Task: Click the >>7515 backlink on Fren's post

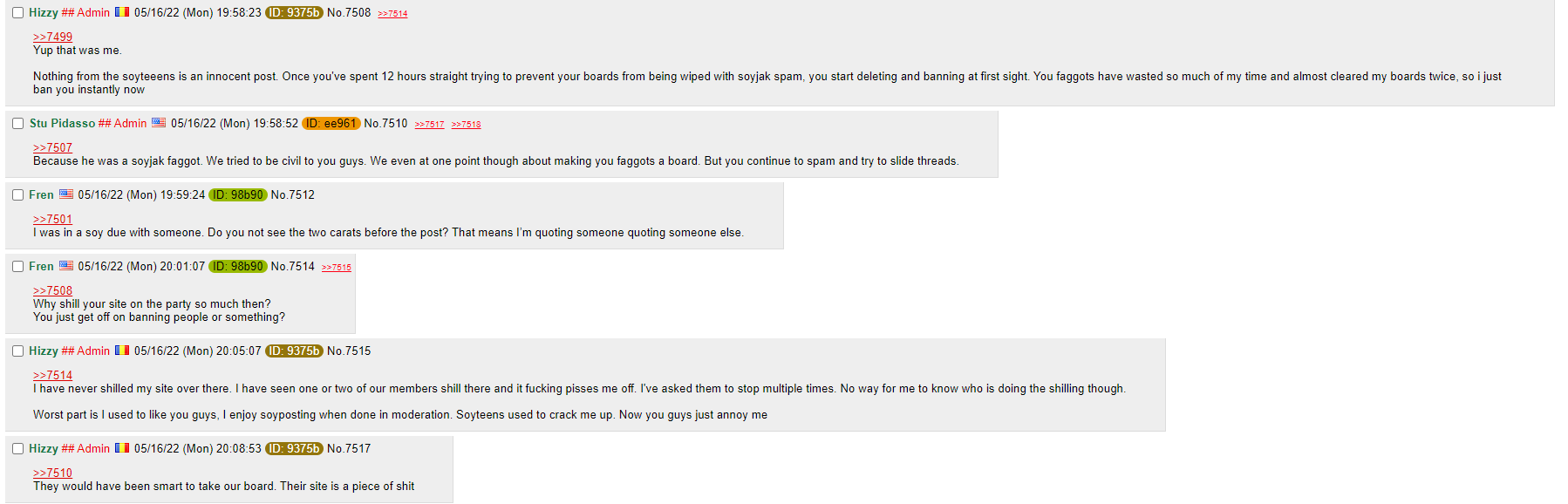Action: [x=337, y=268]
